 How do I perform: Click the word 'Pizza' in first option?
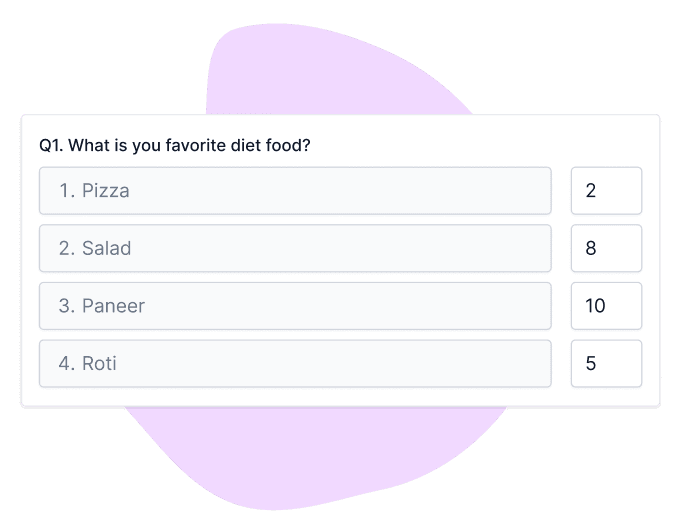[x=105, y=190]
